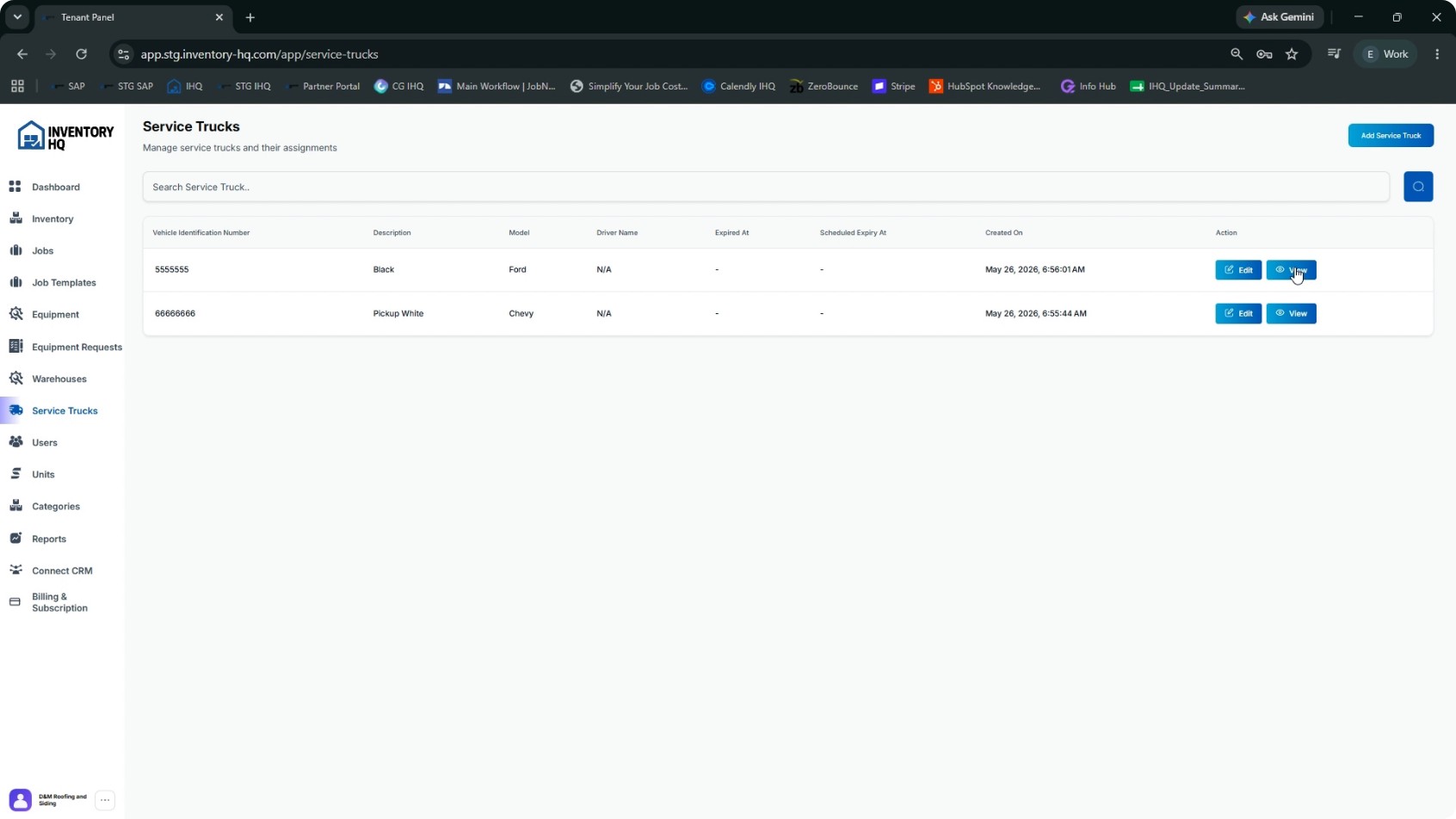This screenshot has height=819, width=1456.
Task: Click into Search Service Truck field
Action: pyautogui.click(x=766, y=187)
